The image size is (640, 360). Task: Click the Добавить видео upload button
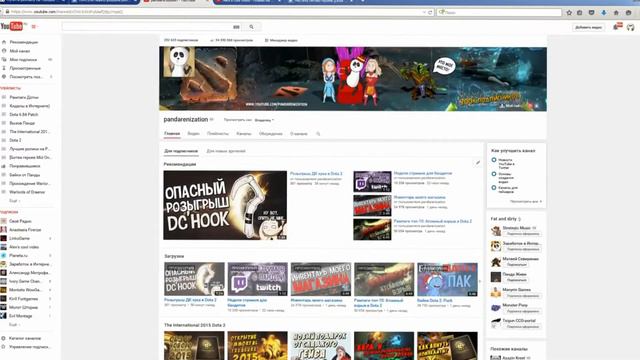coord(588,27)
